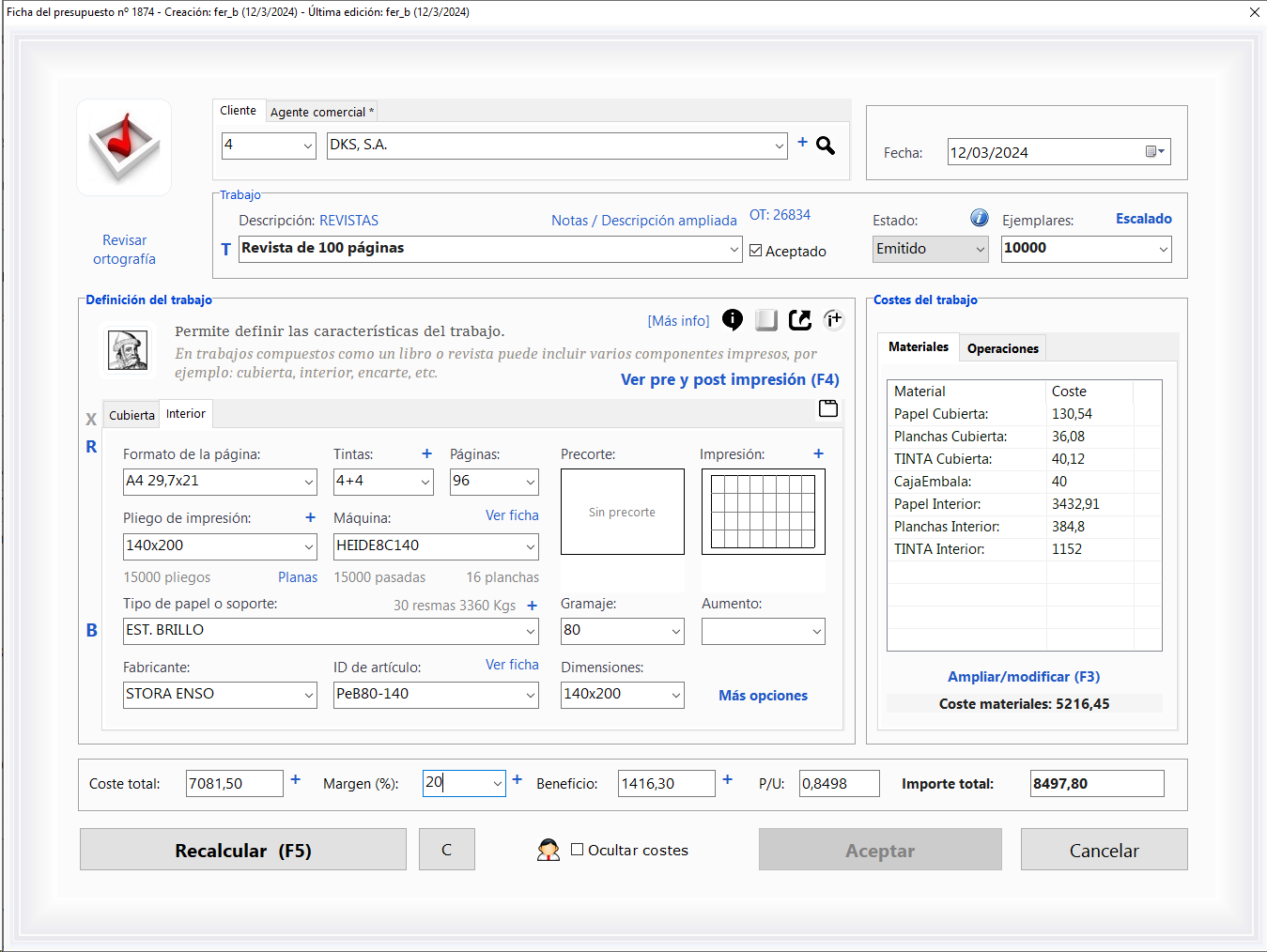This screenshot has width=1267, height=952.
Task: Expand the Máquina HEIDE8C140 dropdown
Action: [531, 546]
